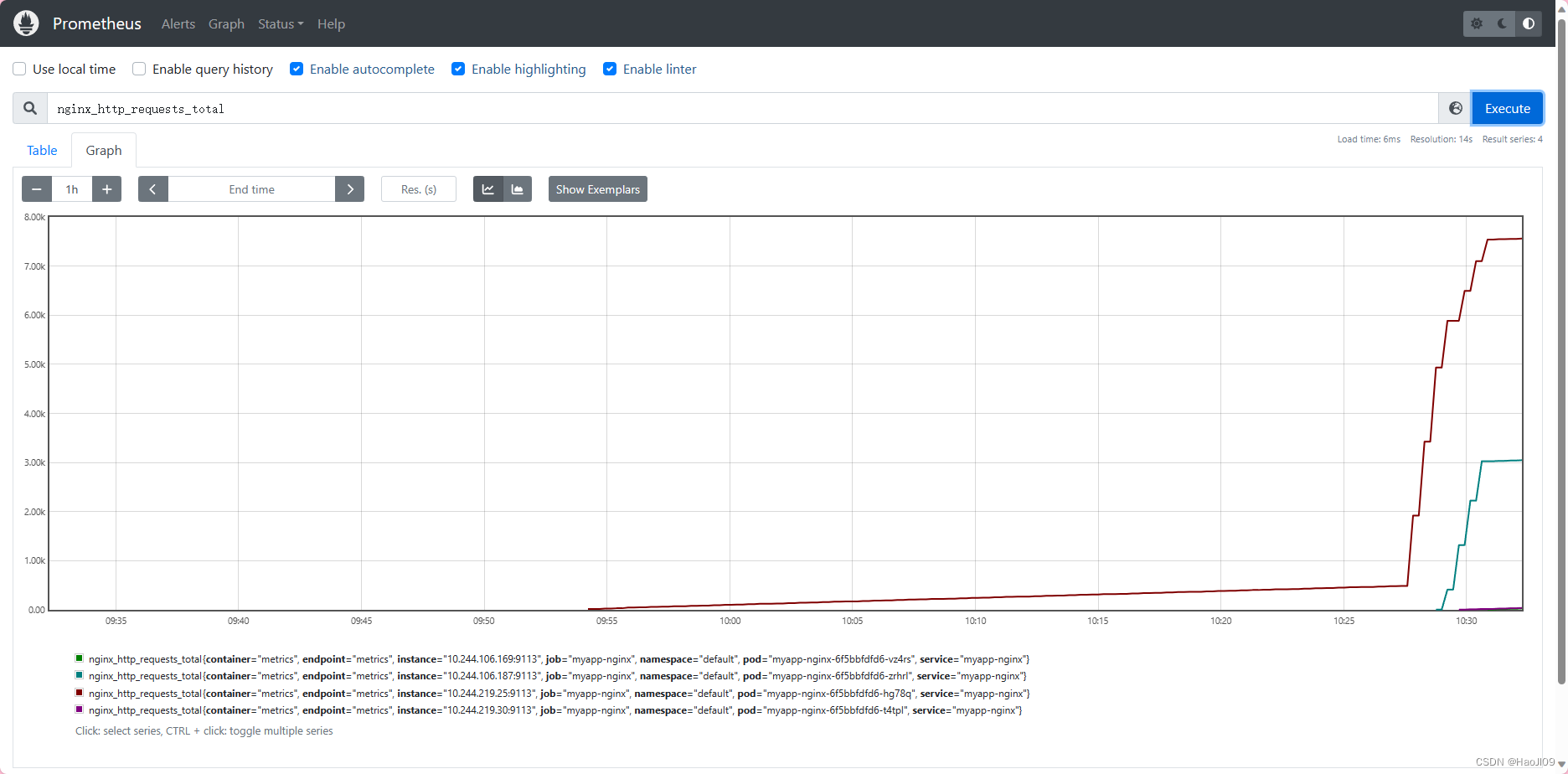Disable the linter checkbox

(610, 69)
